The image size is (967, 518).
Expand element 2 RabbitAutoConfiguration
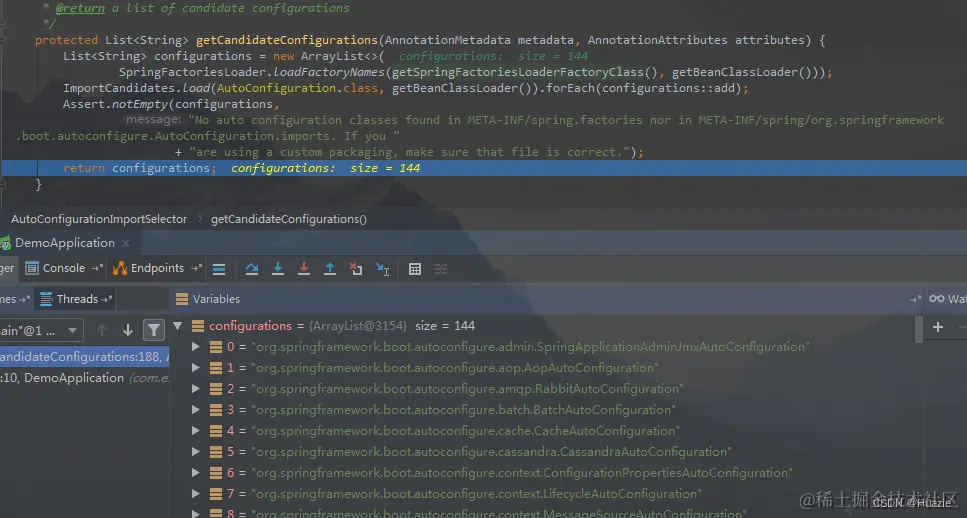click(195, 389)
